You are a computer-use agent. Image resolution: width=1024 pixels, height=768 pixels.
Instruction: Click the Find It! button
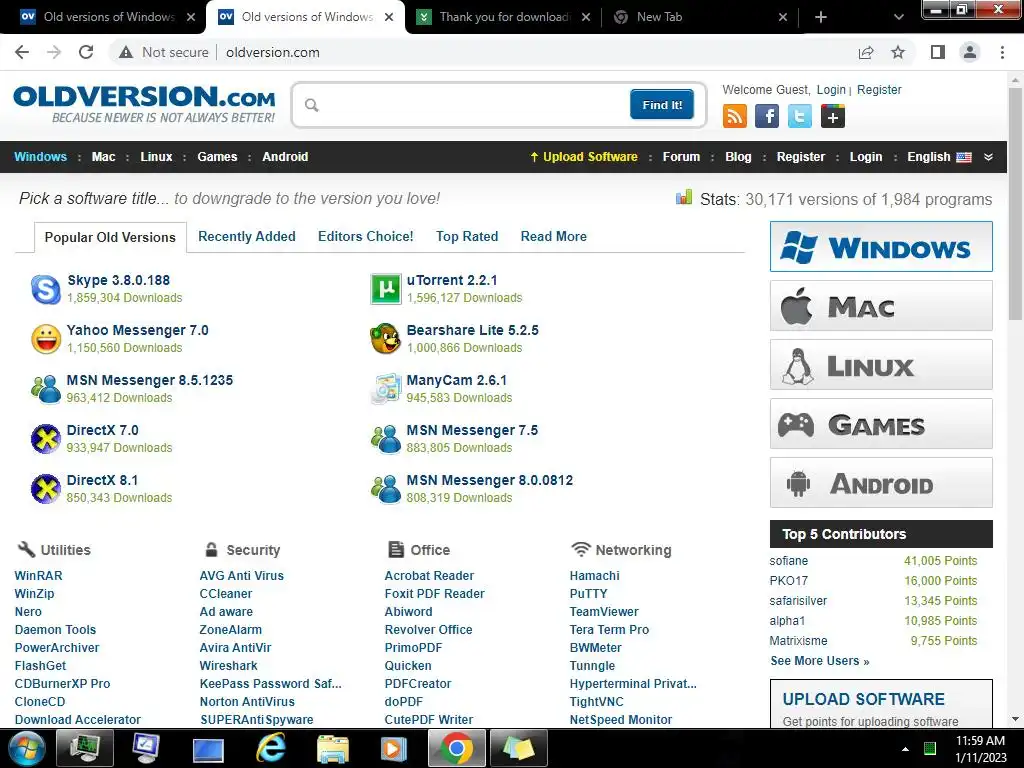pyautogui.click(x=662, y=104)
